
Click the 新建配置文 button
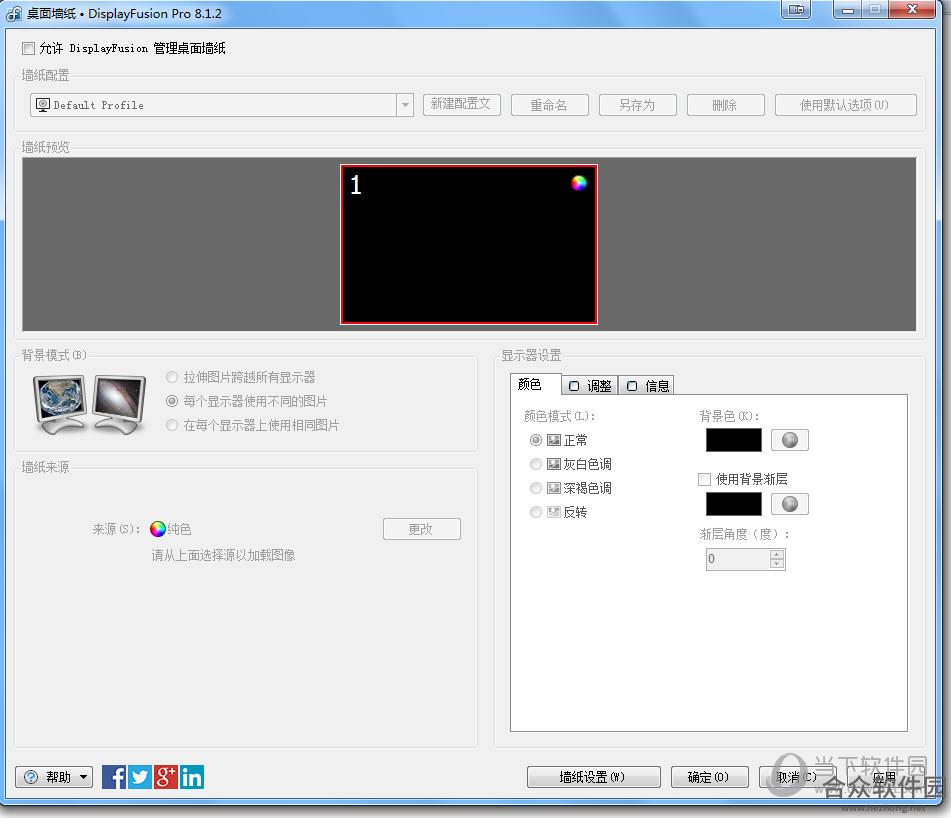point(462,104)
